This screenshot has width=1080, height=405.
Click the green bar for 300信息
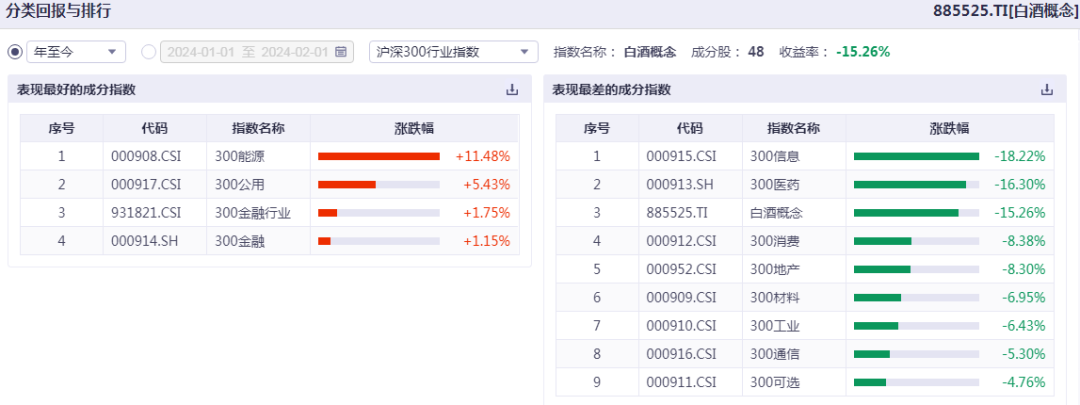point(916,156)
